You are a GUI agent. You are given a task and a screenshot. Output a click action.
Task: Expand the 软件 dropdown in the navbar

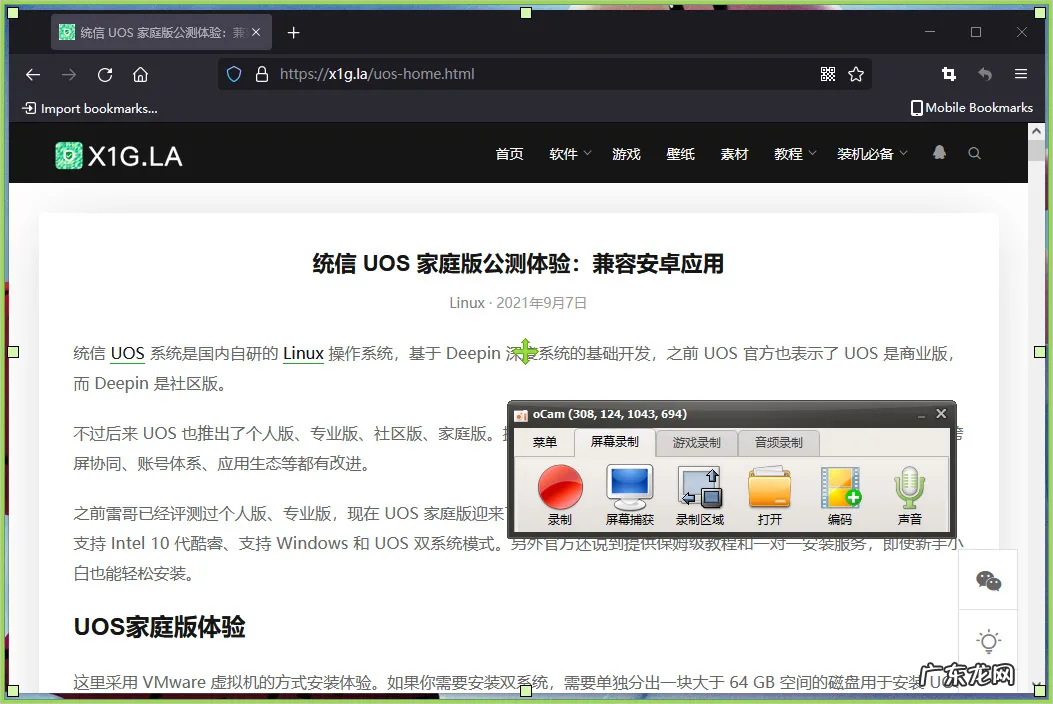click(x=568, y=153)
